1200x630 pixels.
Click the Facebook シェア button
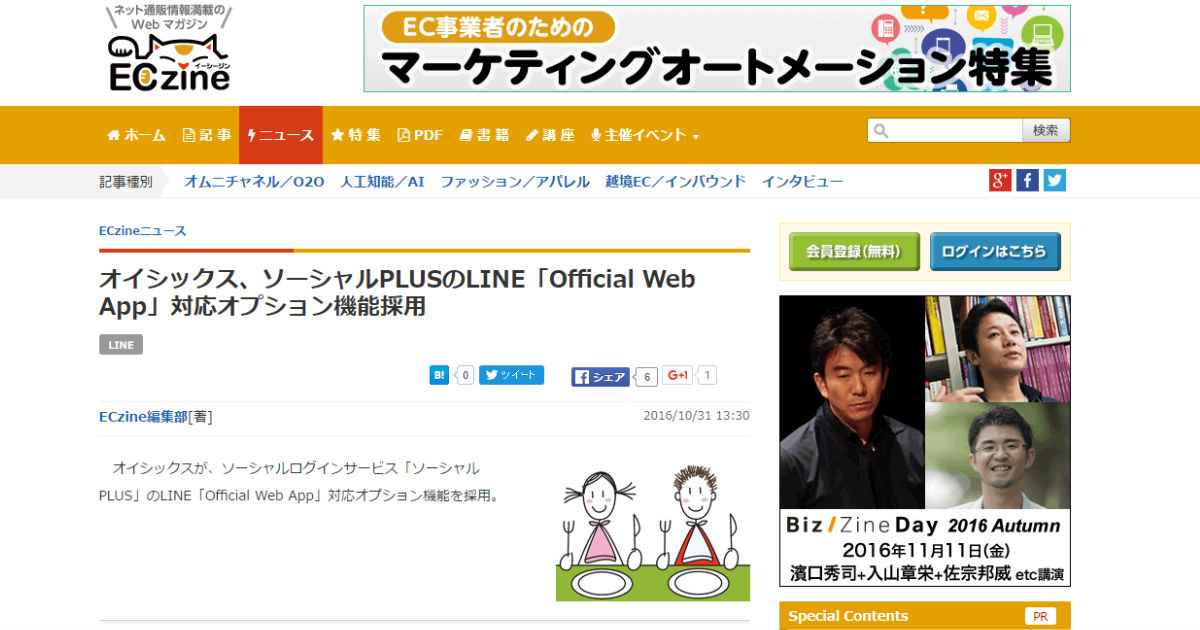(x=600, y=377)
